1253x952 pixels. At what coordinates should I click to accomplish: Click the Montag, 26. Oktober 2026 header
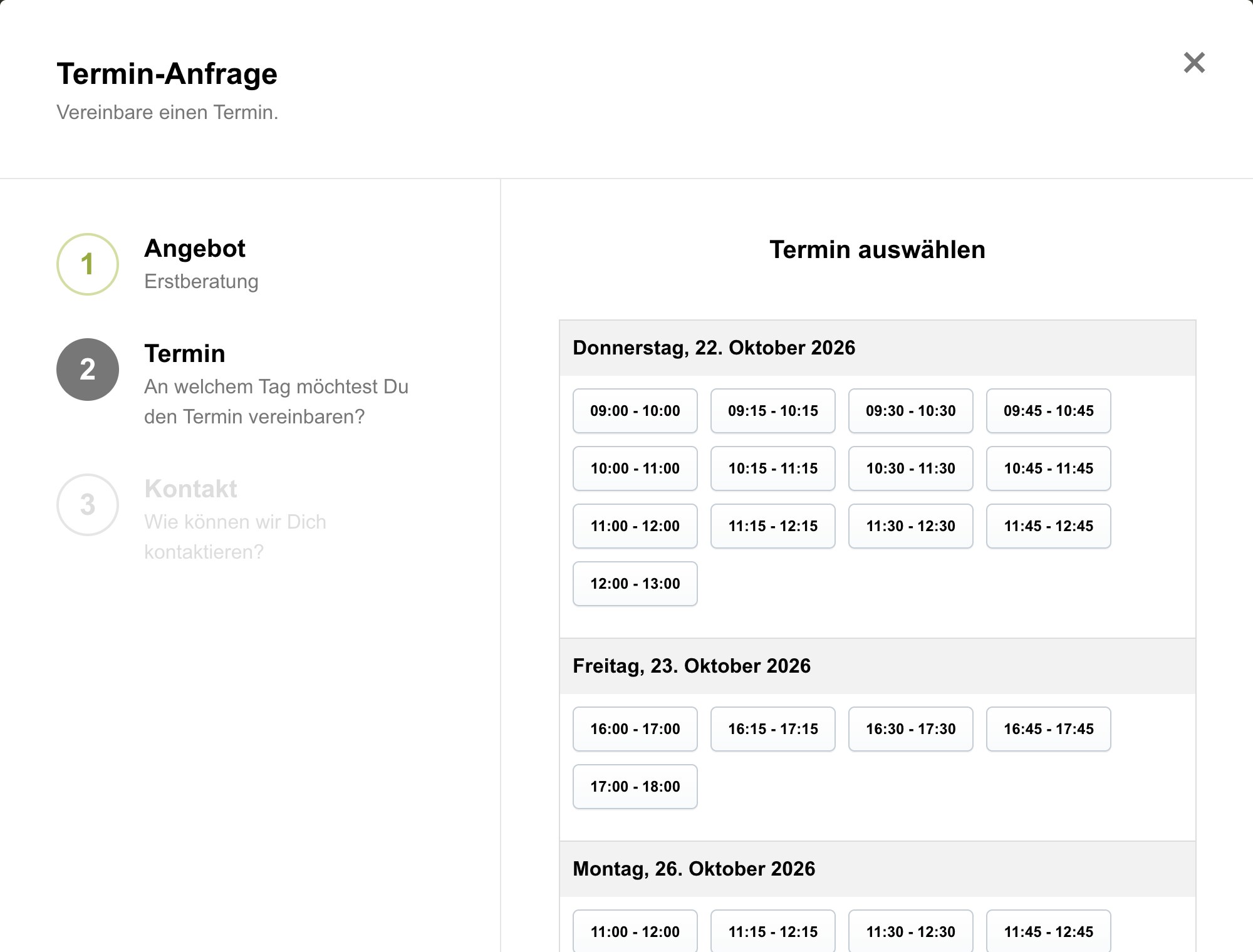(x=877, y=869)
